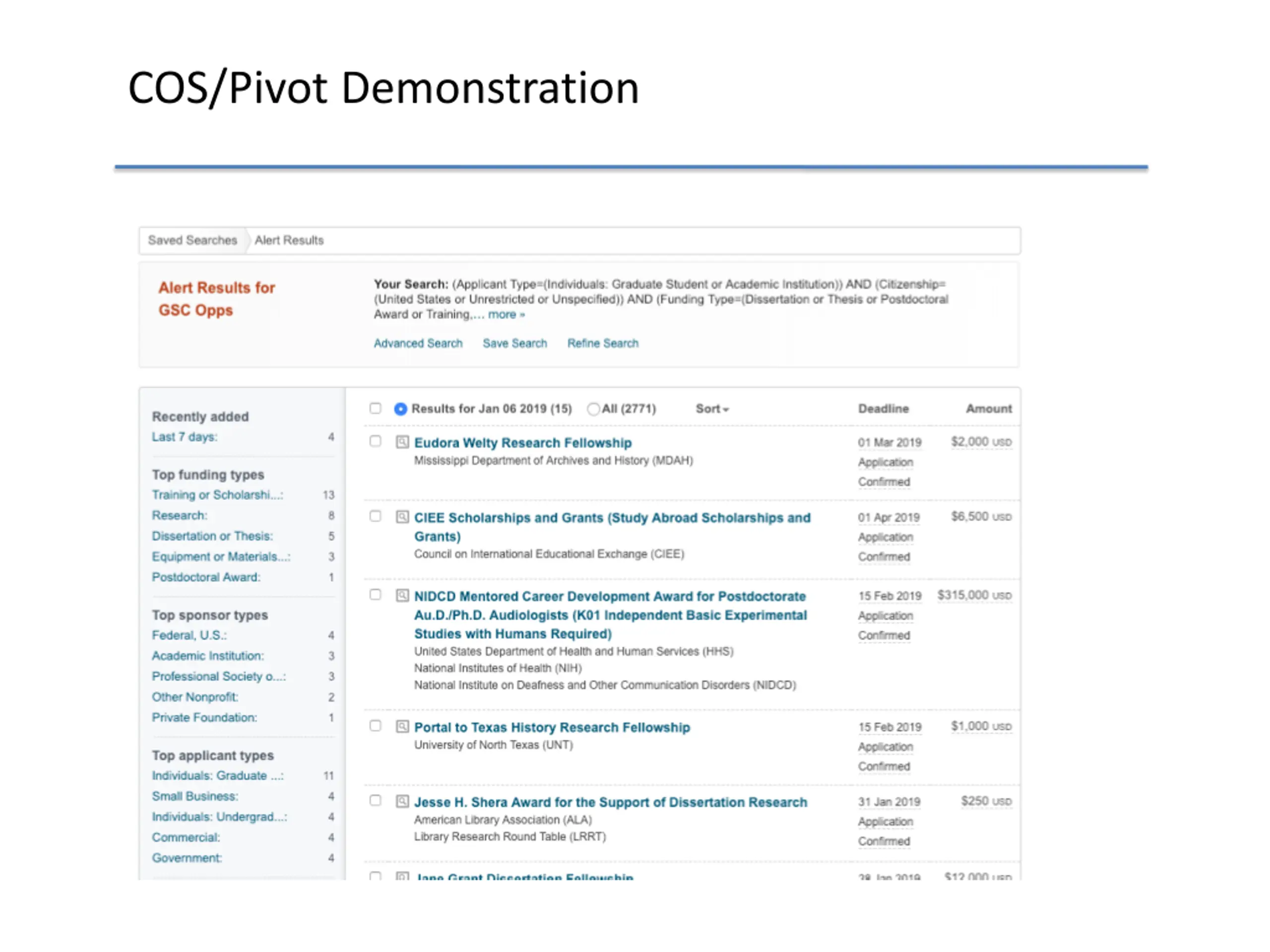Open NIDCD Mentored Career Development Award listing
Viewport: 1270px width, 952px height.
pos(610,614)
